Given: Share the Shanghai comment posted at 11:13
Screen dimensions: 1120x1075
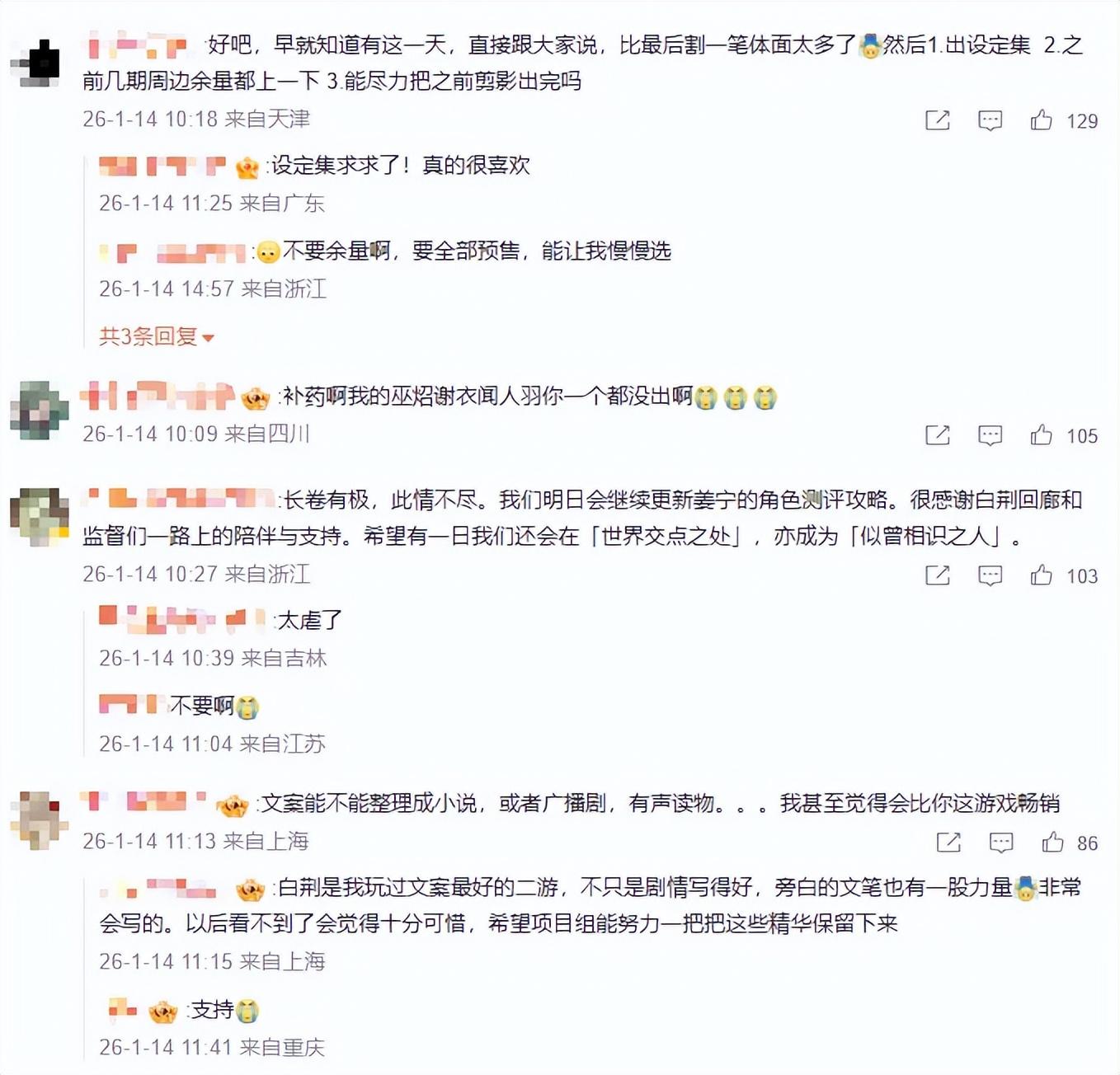Looking at the screenshot, I should 949,843.
